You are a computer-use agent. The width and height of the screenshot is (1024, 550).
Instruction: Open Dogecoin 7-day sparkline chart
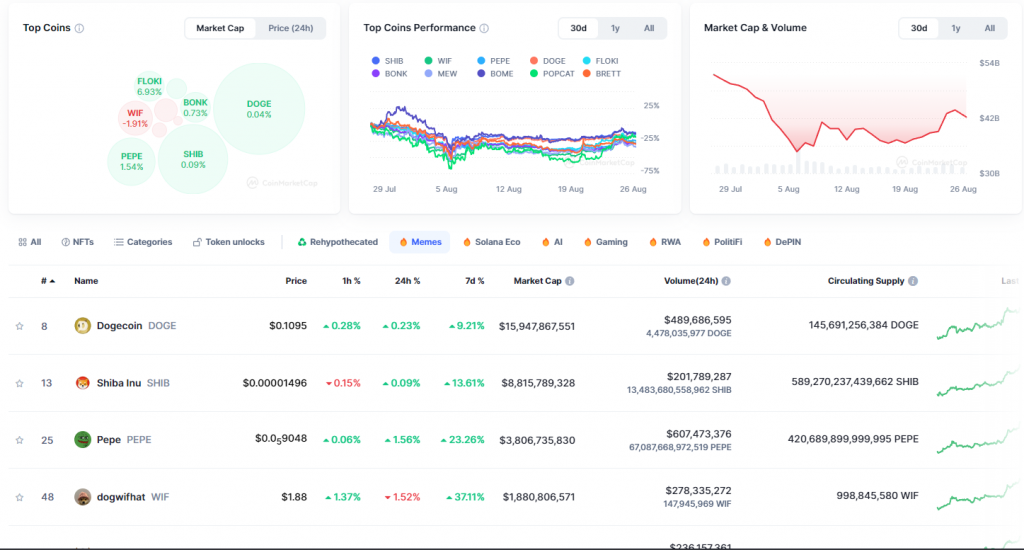pyautogui.click(x=977, y=324)
